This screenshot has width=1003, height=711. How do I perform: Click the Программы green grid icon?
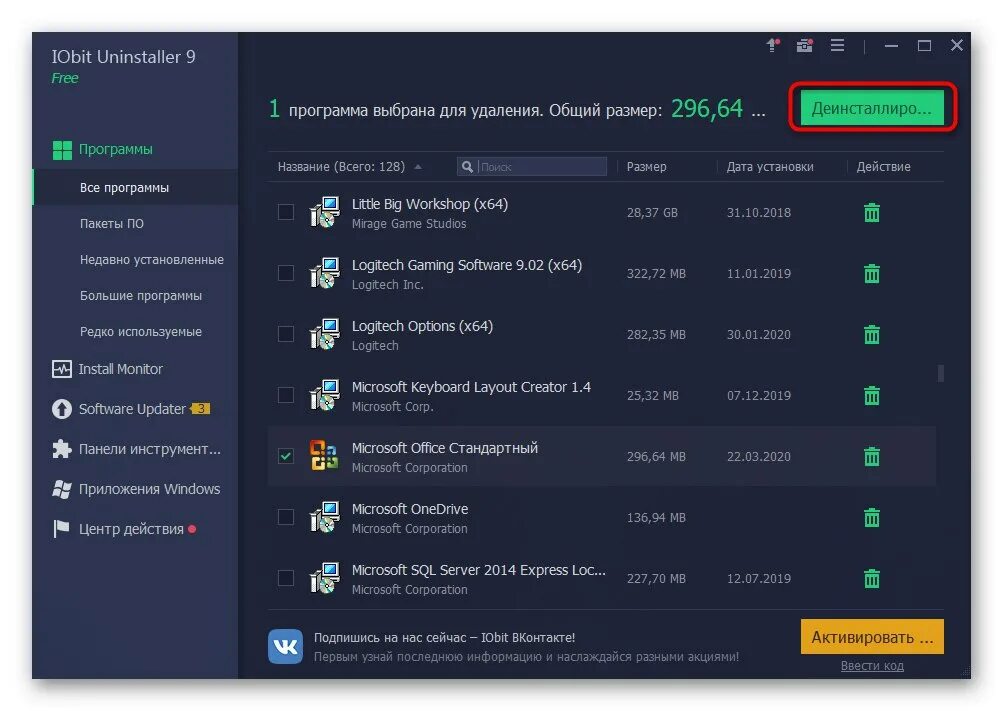coord(62,150)
